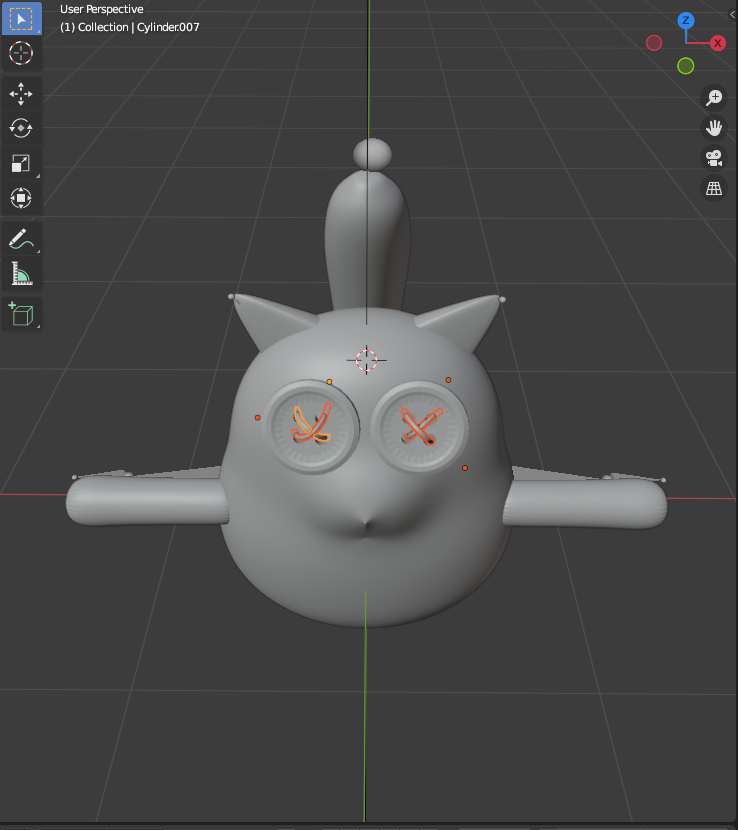Select the left button eye object

(312, 426)
